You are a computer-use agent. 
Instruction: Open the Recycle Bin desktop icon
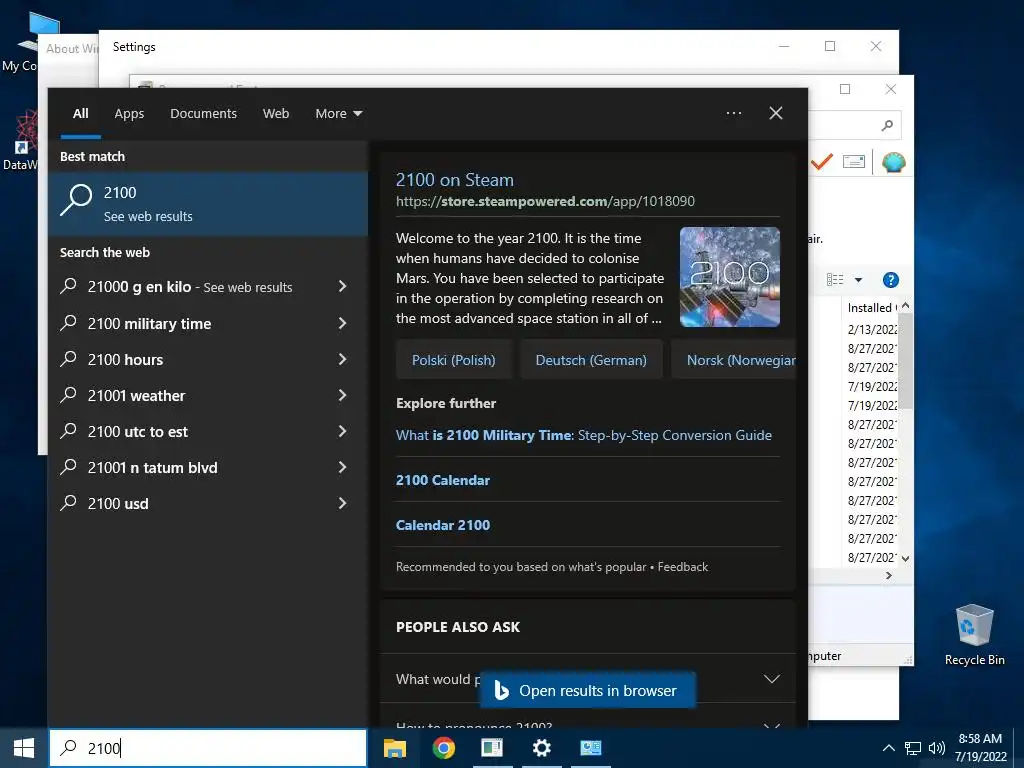coord(974,635)
